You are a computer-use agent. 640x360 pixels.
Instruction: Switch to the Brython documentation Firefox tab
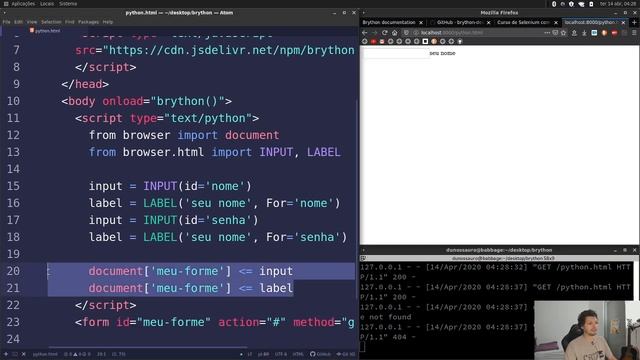tap(389, 22)
